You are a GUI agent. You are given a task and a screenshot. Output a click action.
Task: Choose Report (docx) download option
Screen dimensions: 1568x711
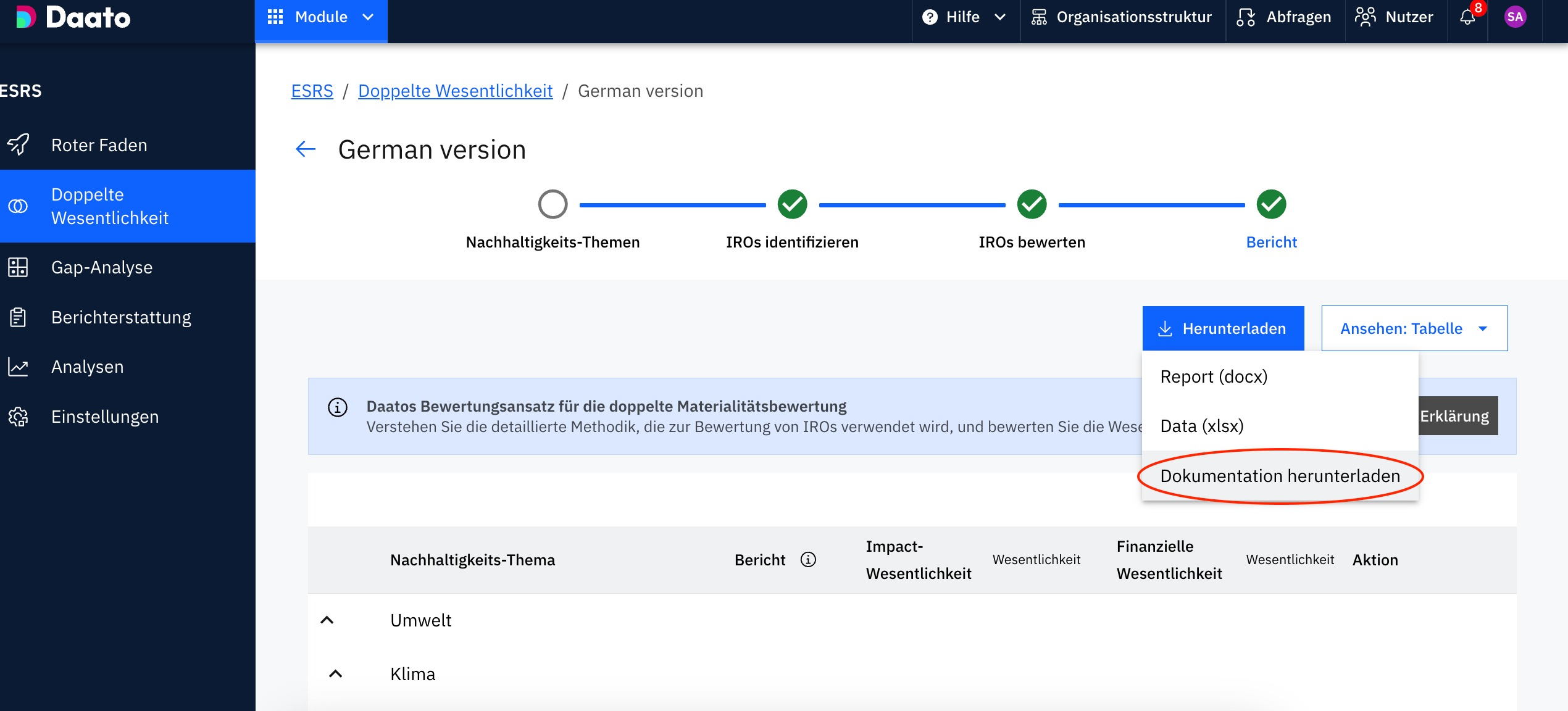tap(1214, 376)
